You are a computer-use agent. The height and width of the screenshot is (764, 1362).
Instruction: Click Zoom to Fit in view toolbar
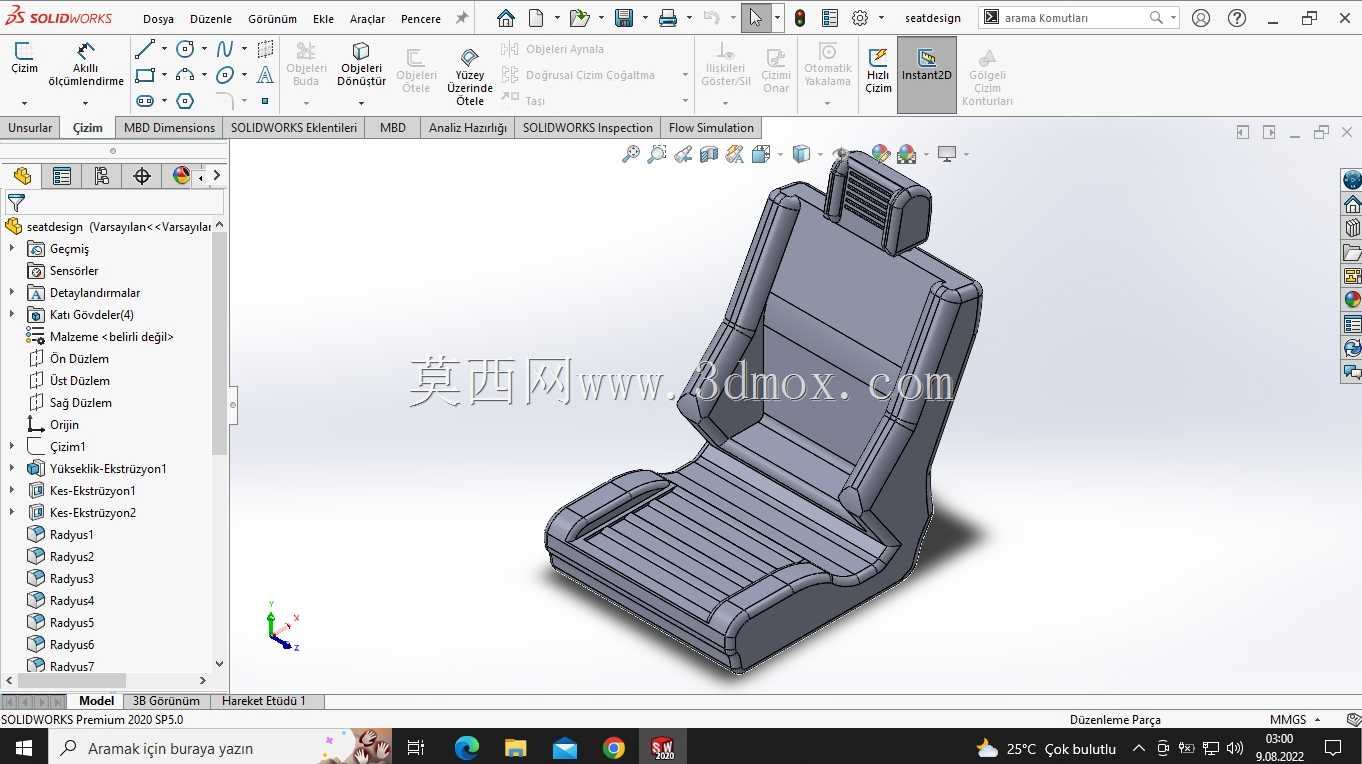coord(631,154)
